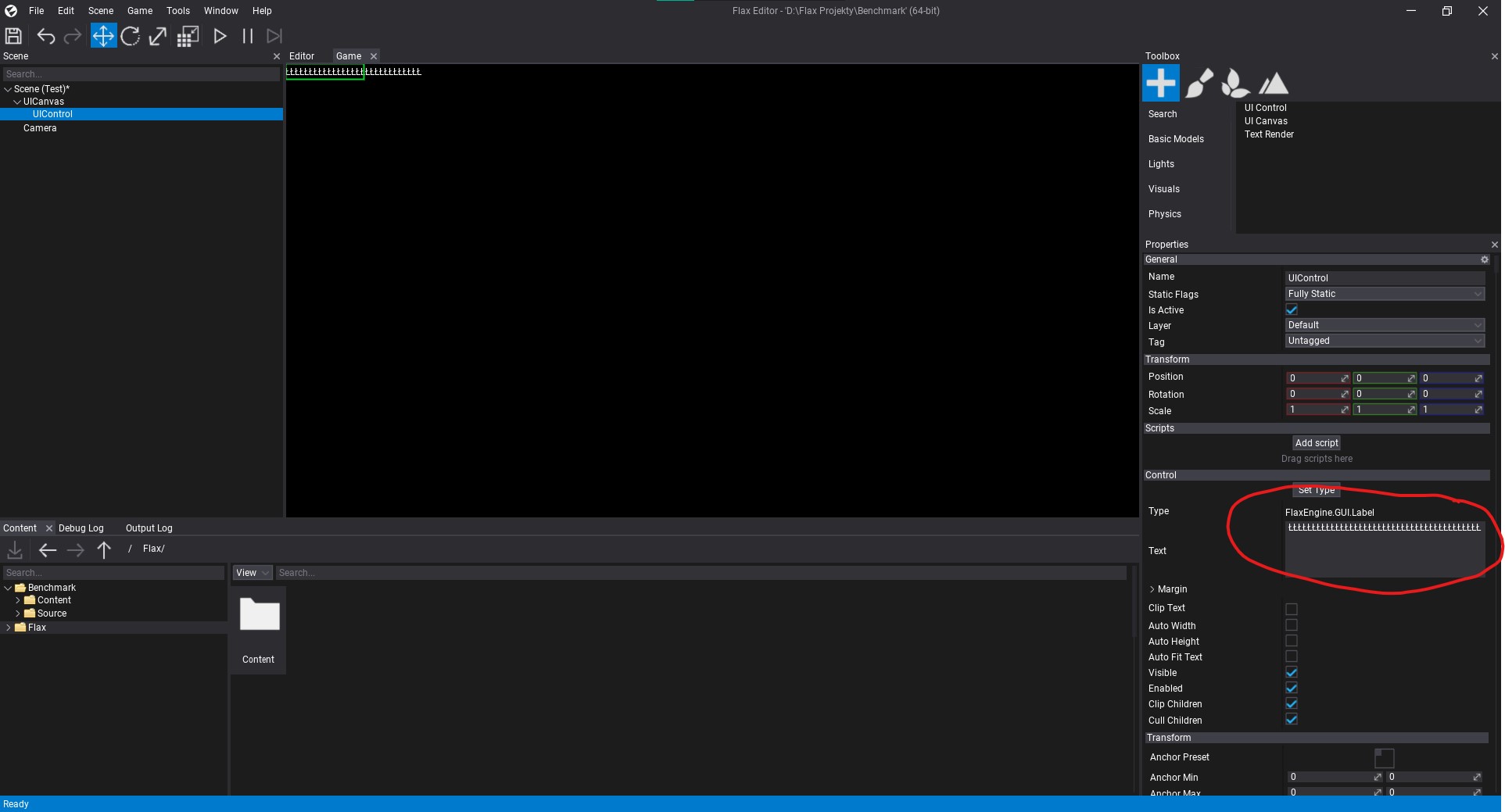Enable the Auto Fit Text checkbox

tap(1291, 656)
